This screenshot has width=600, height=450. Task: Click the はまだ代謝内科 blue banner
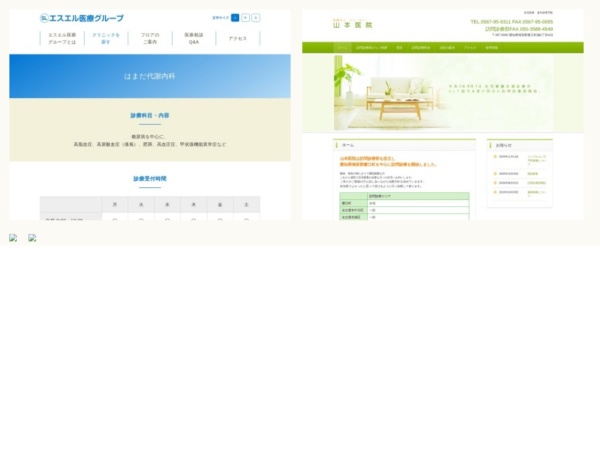[x=150, y=76]
